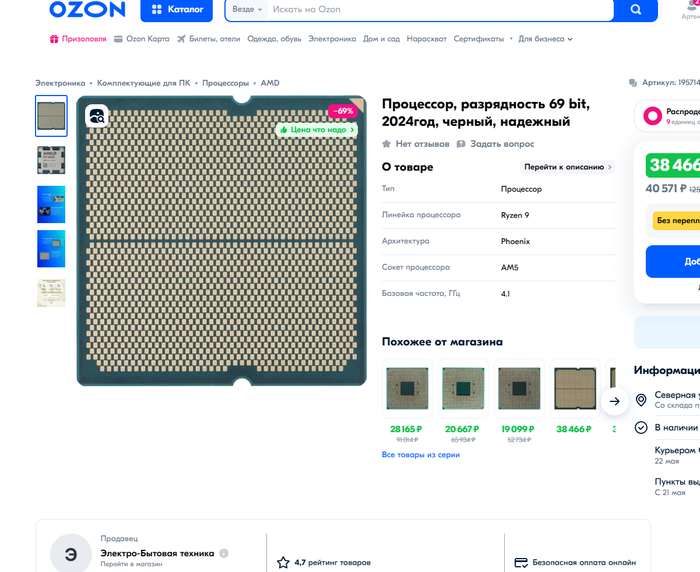Open the Каталог menu button

(x=176, y=10)
